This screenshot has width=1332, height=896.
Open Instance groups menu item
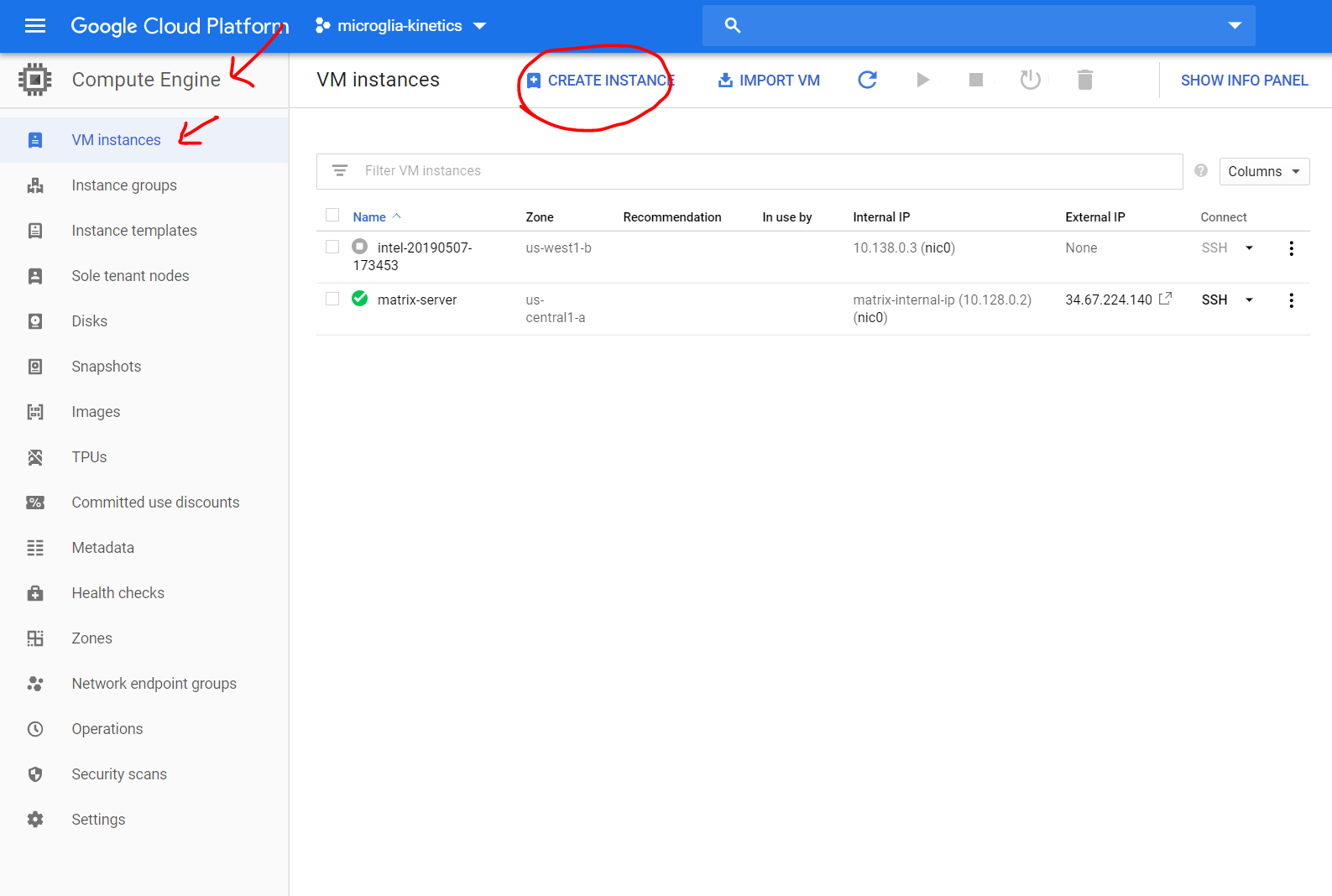(124, 185)
